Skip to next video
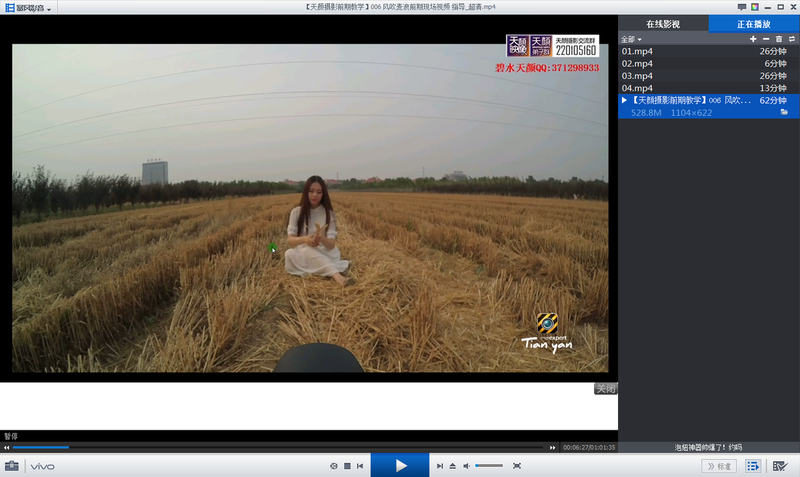This screenshot has width=800, height=477. (440, 466)
